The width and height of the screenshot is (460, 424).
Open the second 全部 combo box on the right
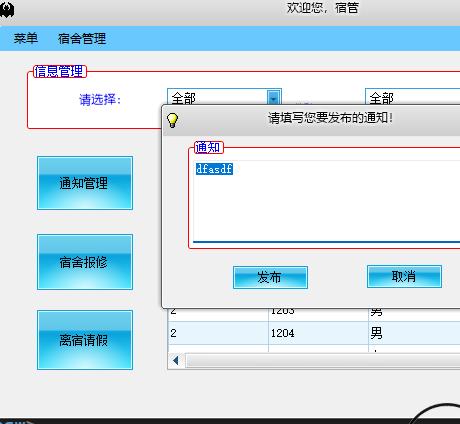[x=413, y=98]
